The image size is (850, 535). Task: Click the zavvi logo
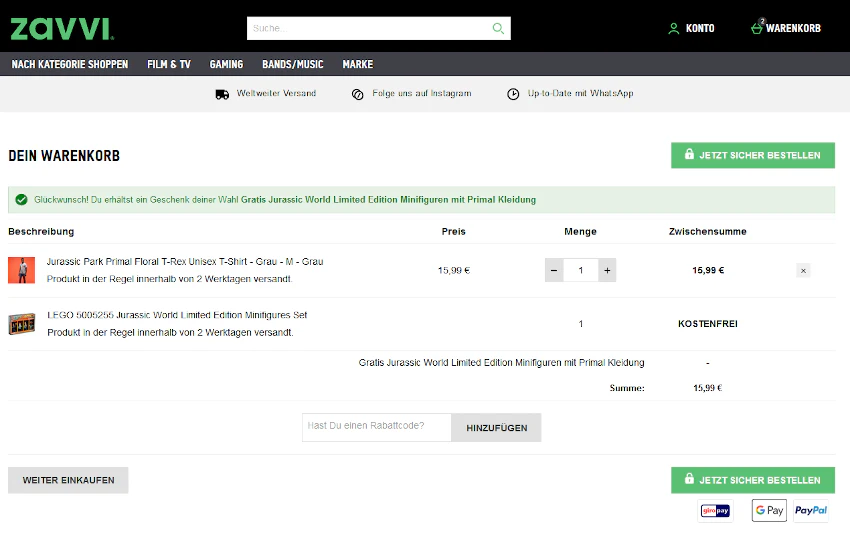pos(62,29)
